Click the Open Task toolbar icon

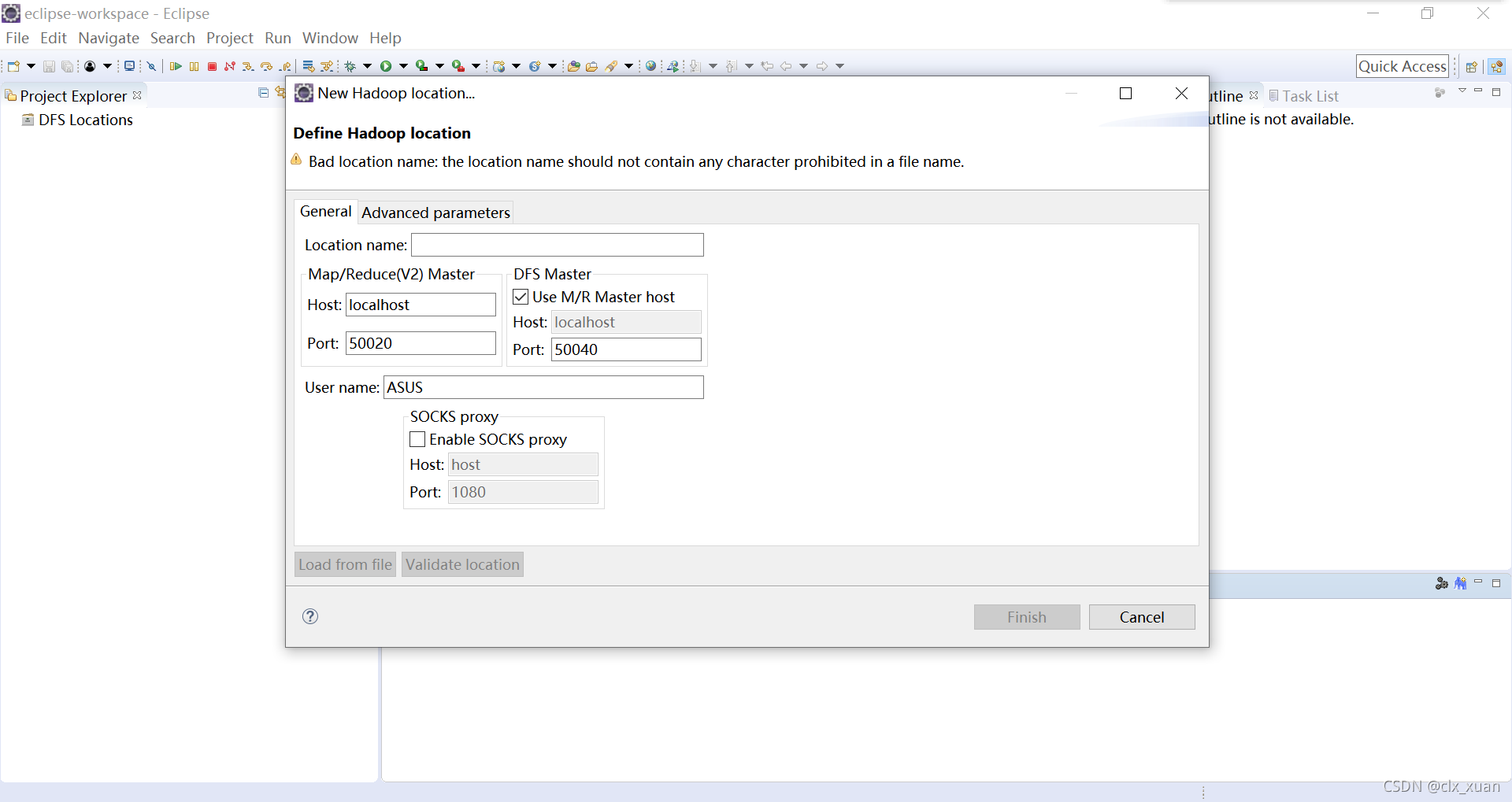[591, 66]
